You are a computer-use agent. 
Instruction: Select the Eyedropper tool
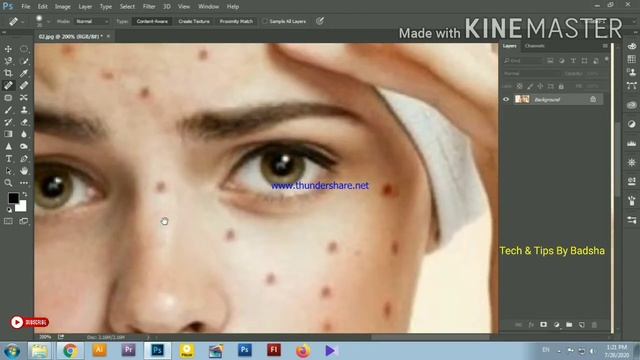(x=24, y=73)
